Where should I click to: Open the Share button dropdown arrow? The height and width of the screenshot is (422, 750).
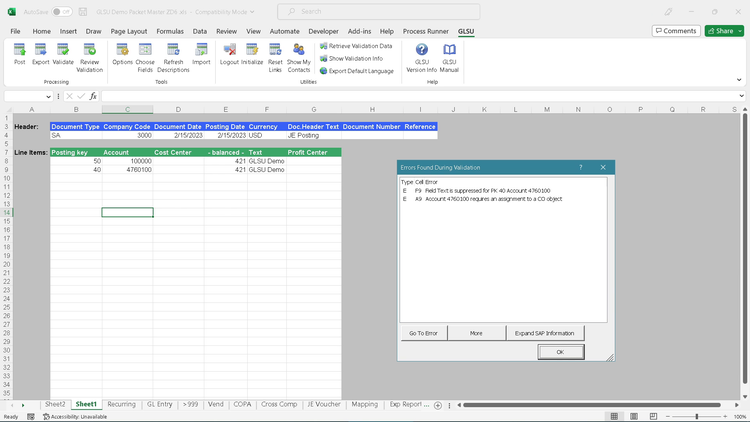point(740,31)
